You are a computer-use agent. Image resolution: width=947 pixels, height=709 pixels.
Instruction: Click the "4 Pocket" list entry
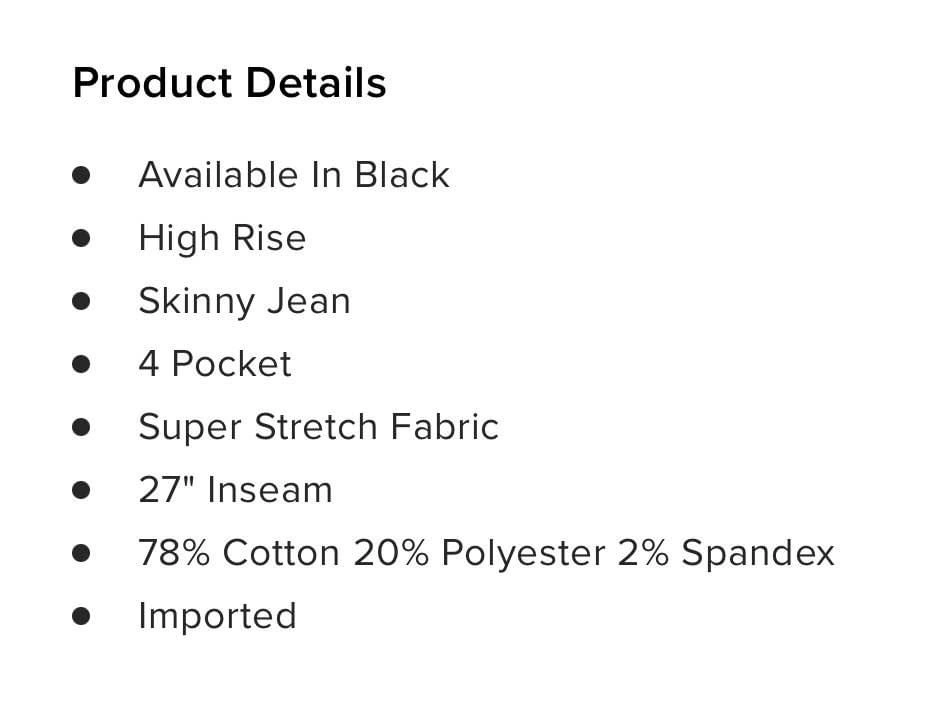pos(215,364)
